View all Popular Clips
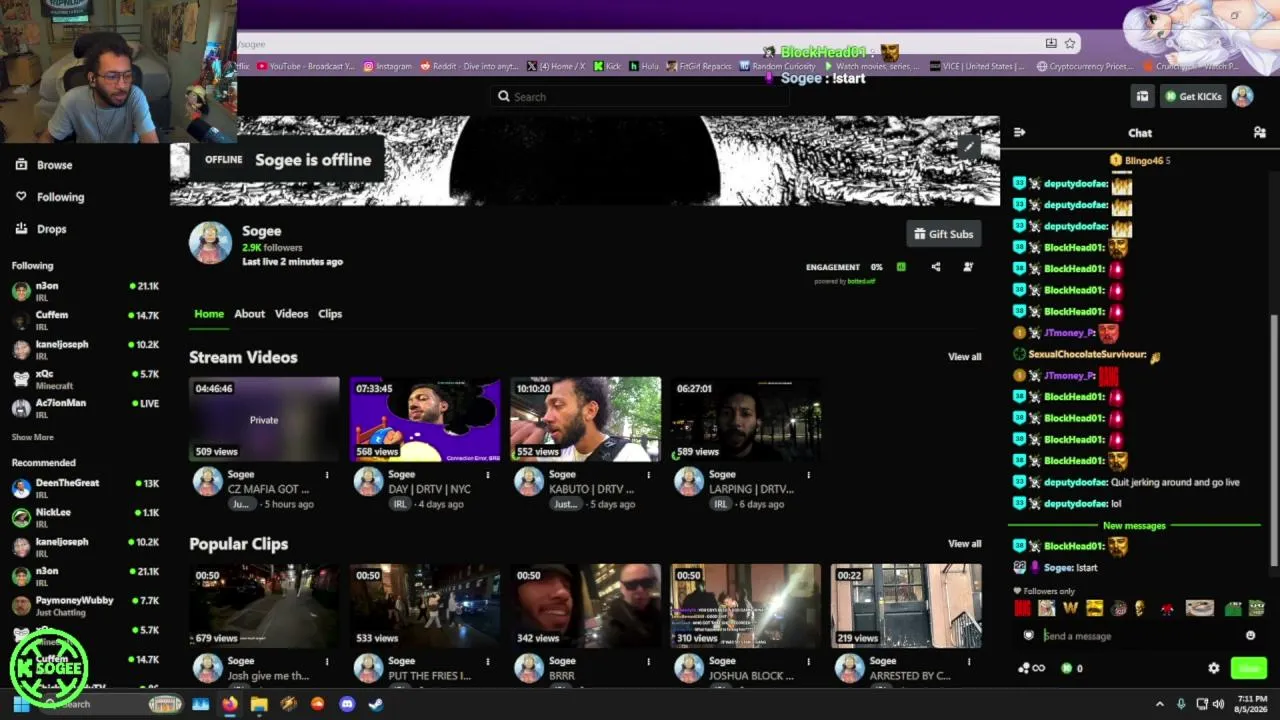 (965, 544)
